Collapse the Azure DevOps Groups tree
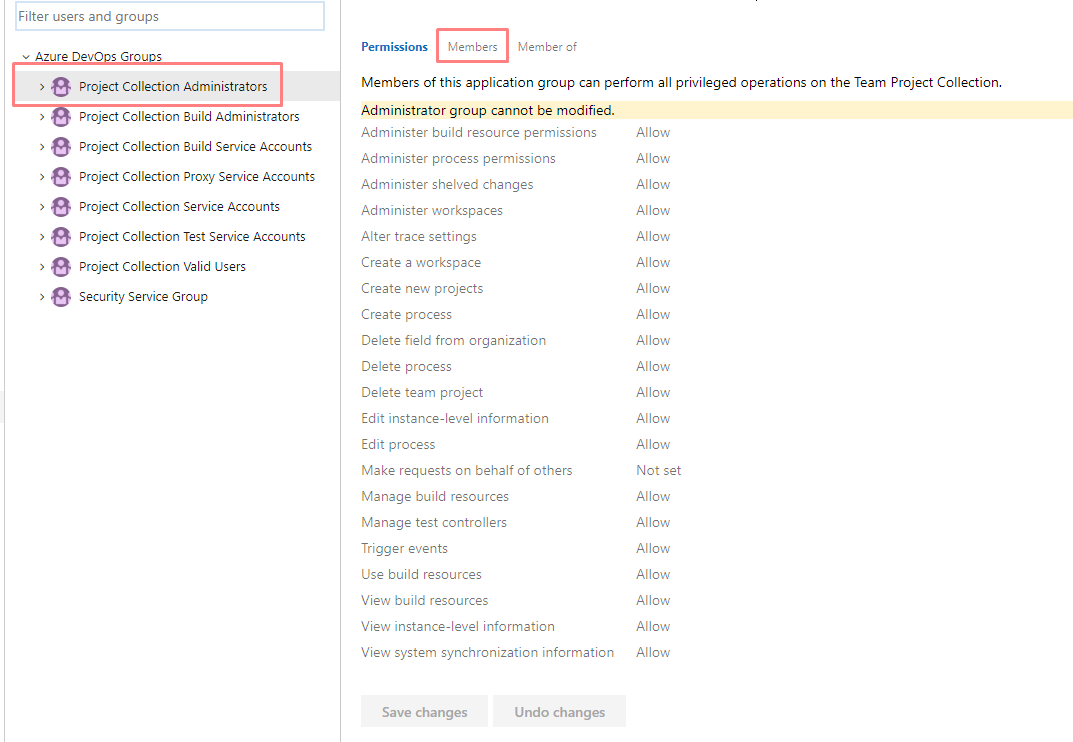This screenshot has width=1073, height=742. [x=26, y=57]
